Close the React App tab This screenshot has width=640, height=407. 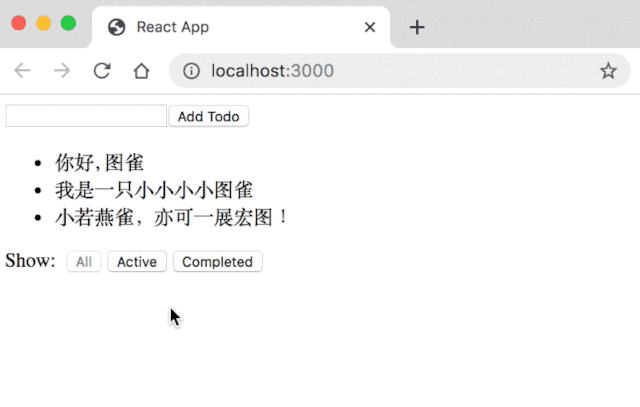point(370,27)
